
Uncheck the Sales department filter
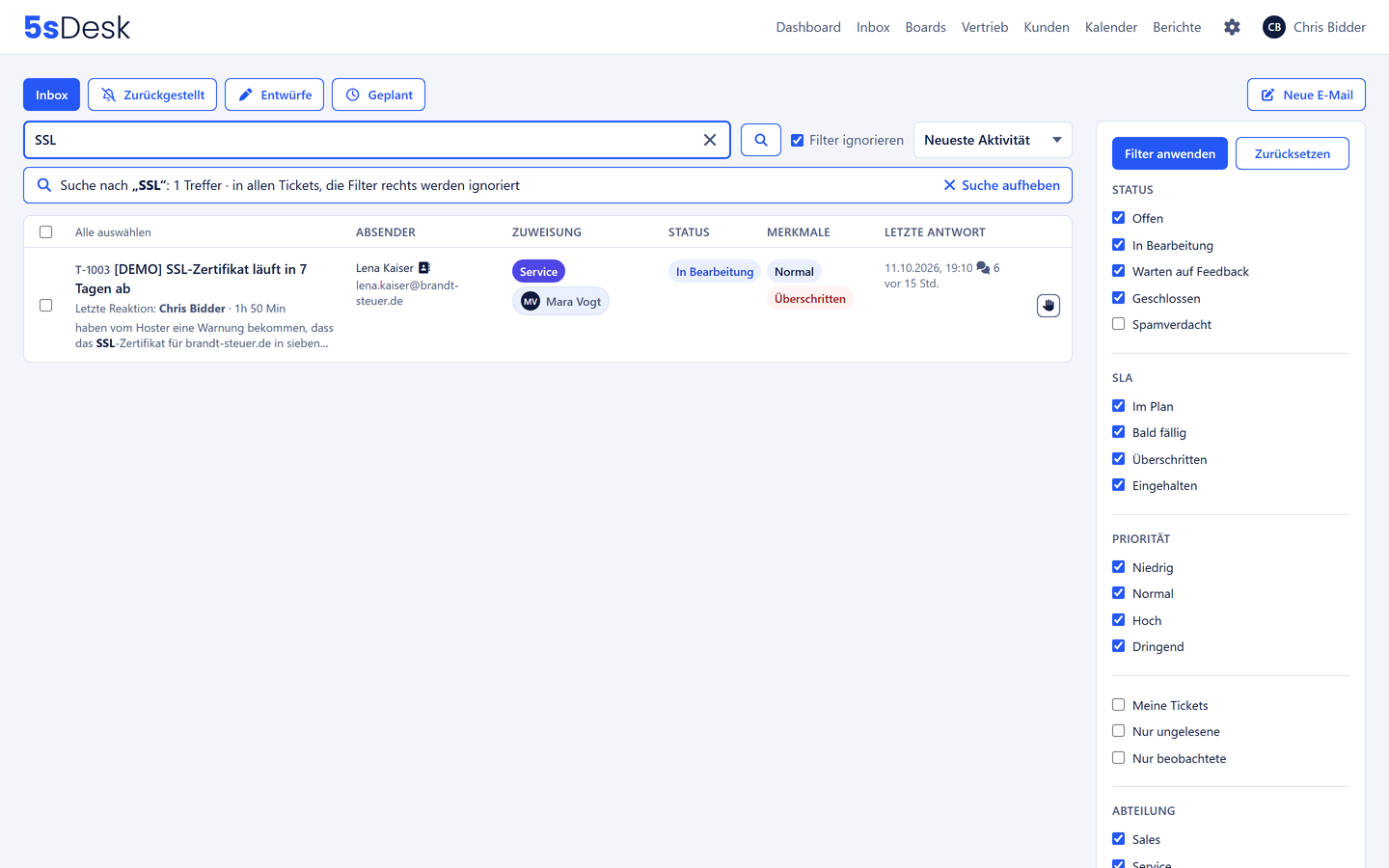[1119, 839]
